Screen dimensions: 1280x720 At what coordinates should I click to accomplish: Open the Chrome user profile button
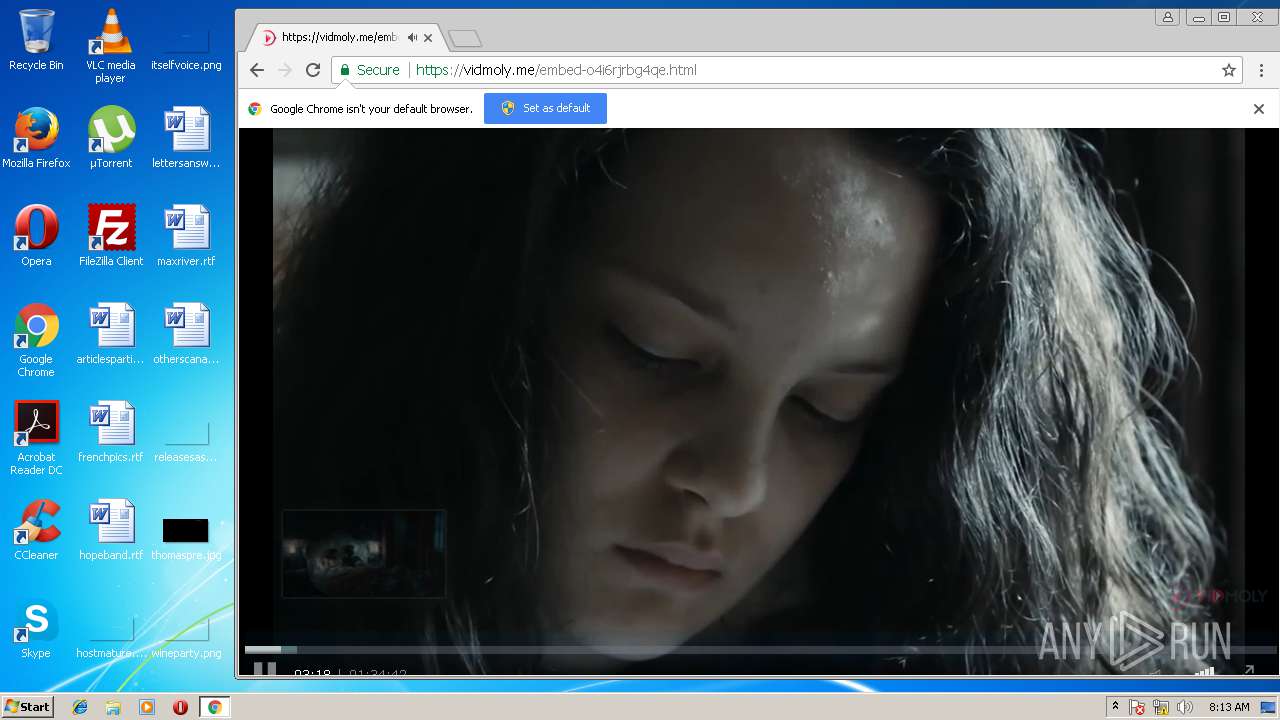(1167, 17)
